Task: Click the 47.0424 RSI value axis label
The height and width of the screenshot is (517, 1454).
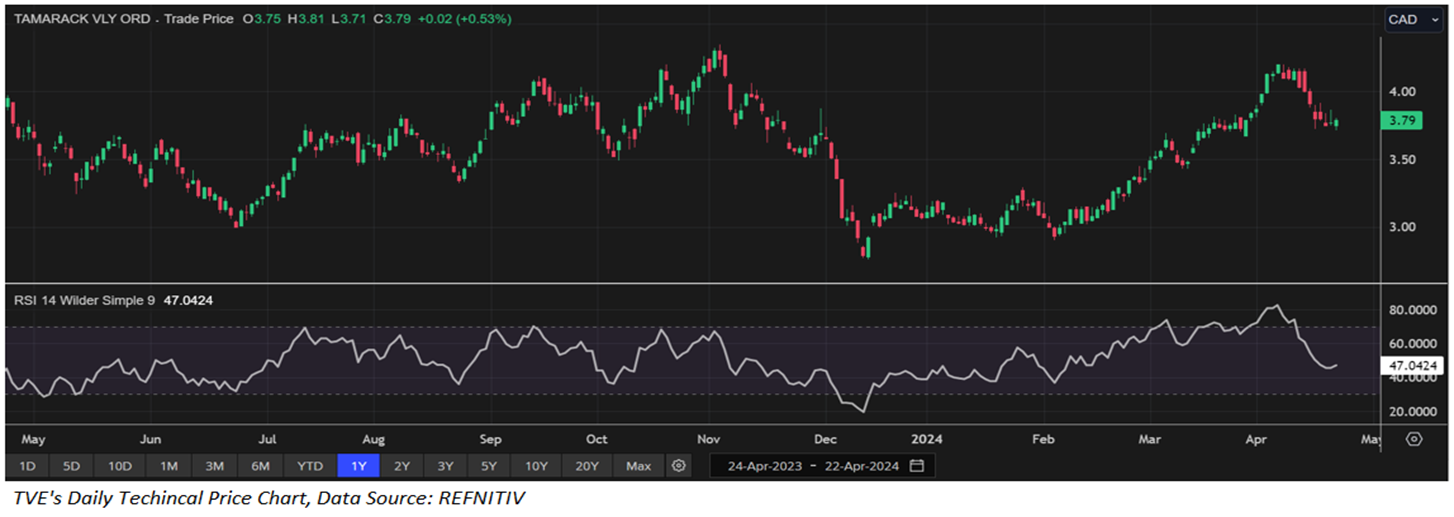Action: pyautogui.click(x=1411, y=367)
